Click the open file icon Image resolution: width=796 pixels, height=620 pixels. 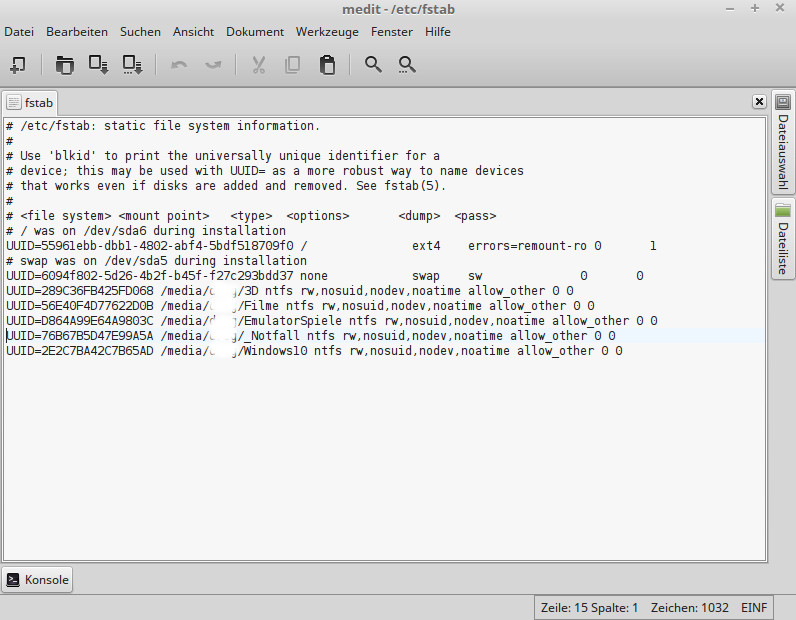point(64,65)
